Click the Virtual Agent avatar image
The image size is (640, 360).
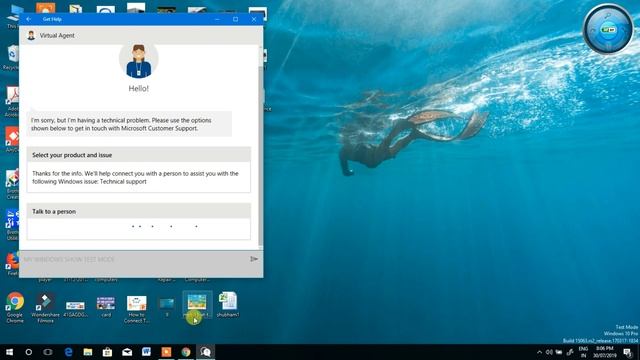139,60
